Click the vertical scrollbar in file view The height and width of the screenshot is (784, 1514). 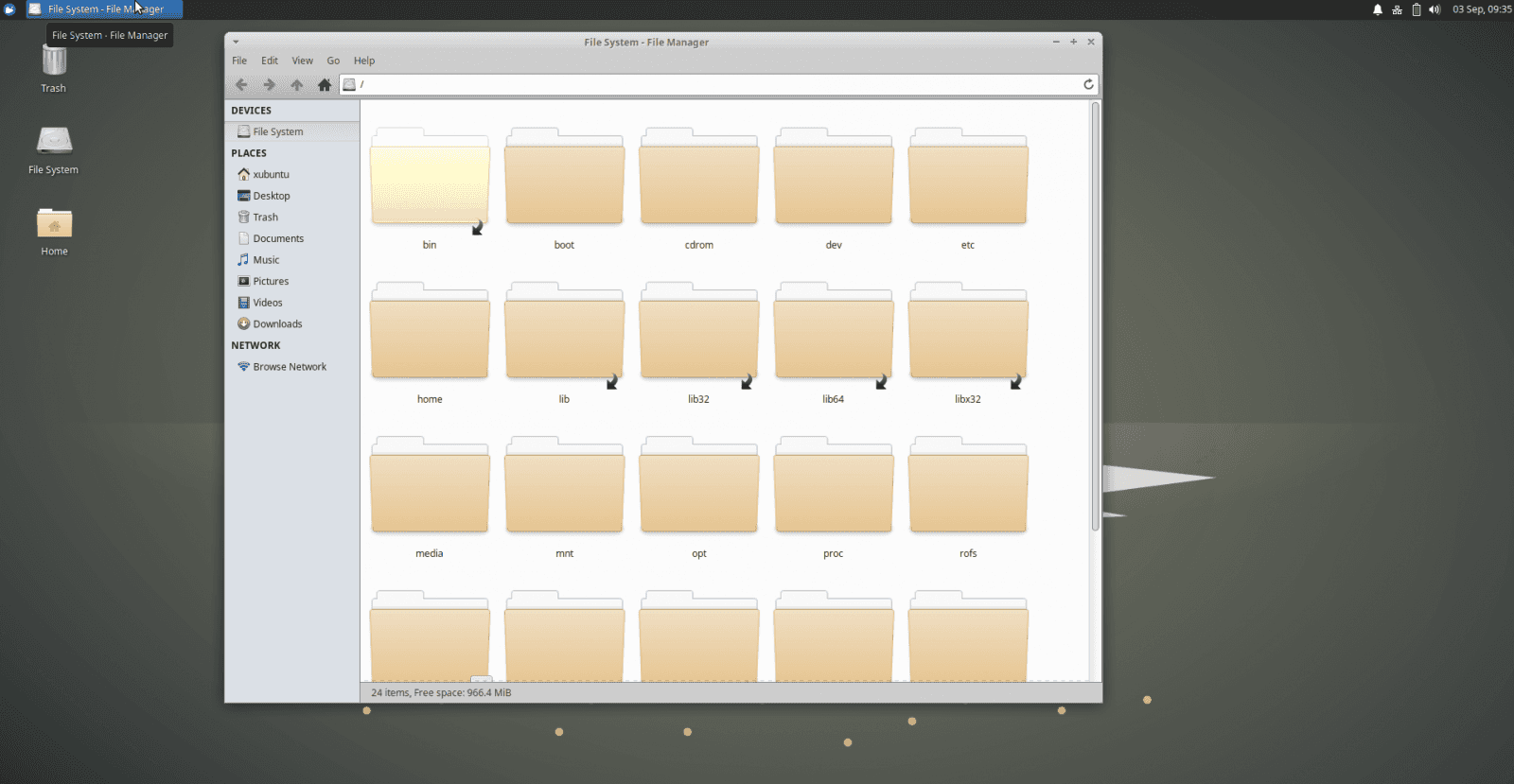coord(1096,317)
